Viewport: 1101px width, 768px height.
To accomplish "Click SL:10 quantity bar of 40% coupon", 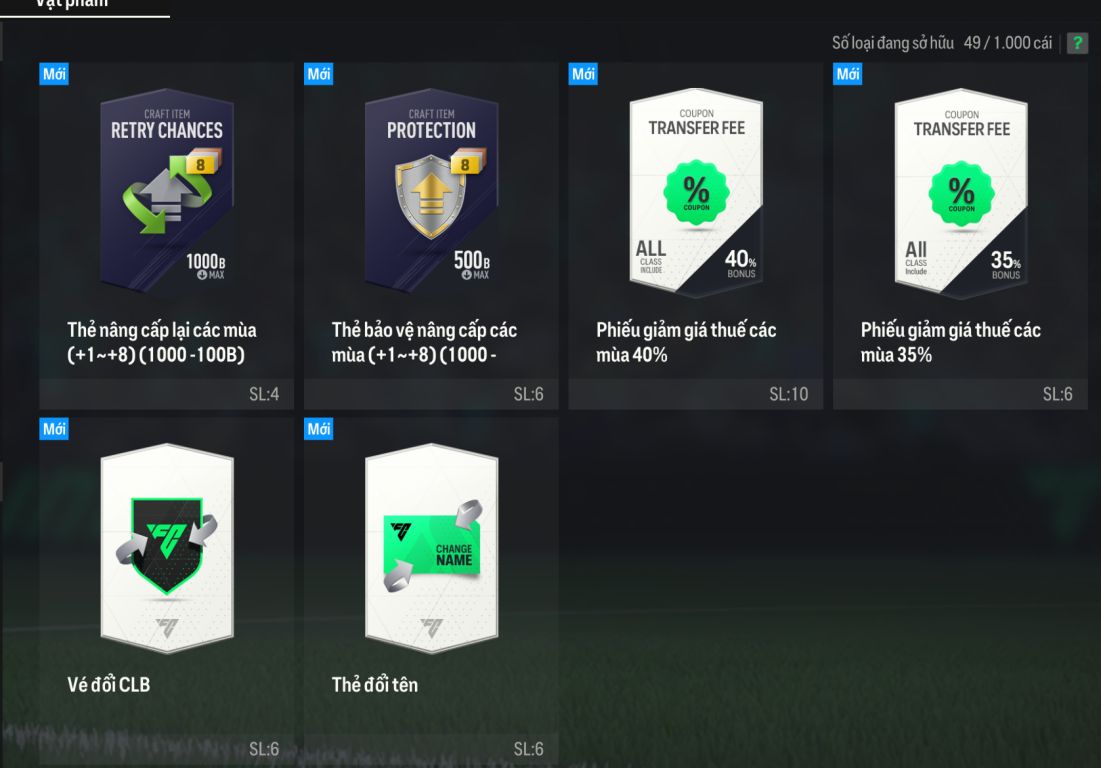I will click(x=695, y=394).
